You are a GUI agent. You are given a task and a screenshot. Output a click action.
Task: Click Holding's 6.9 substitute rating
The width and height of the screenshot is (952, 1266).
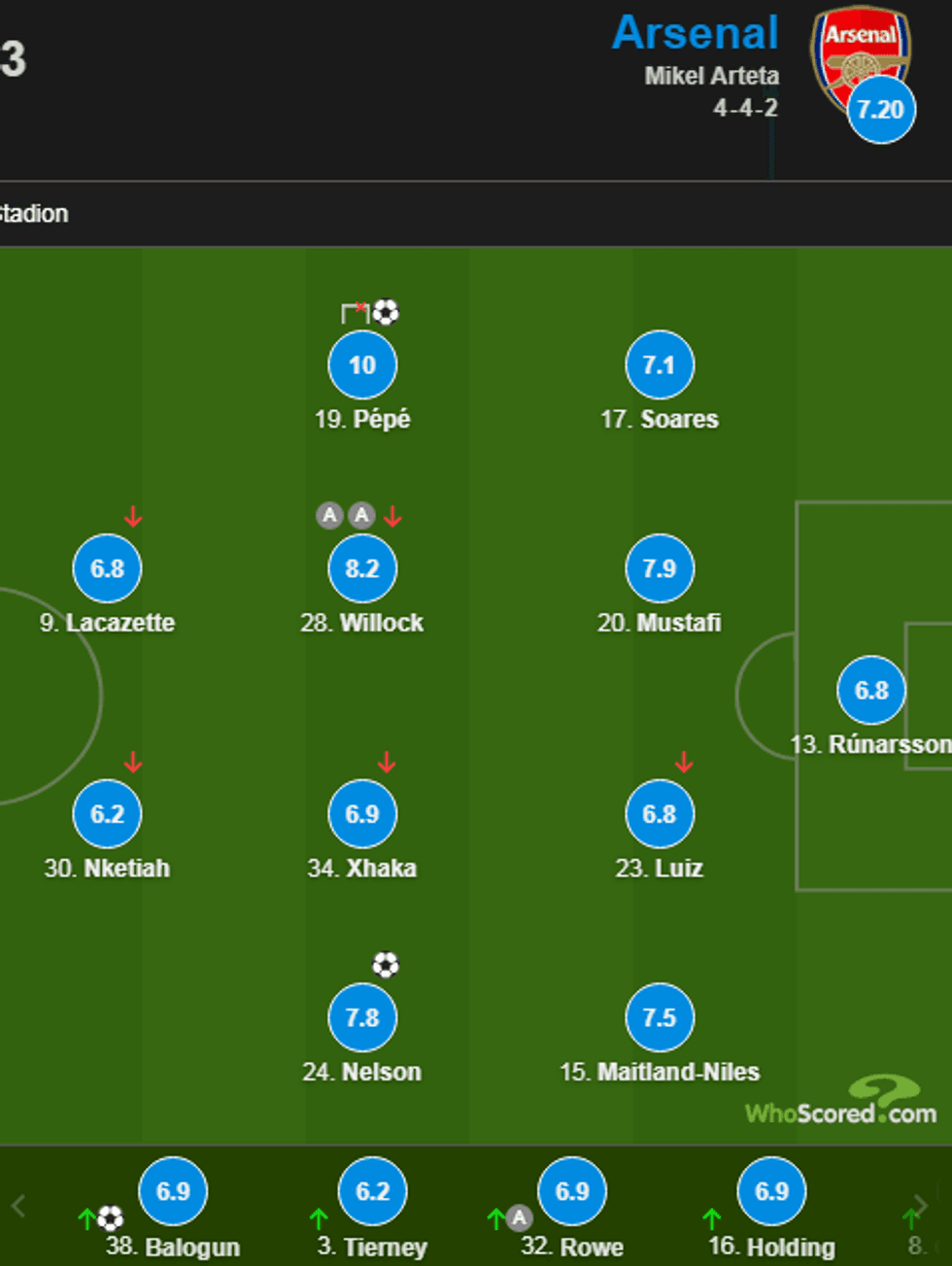tap(772, 1191)
